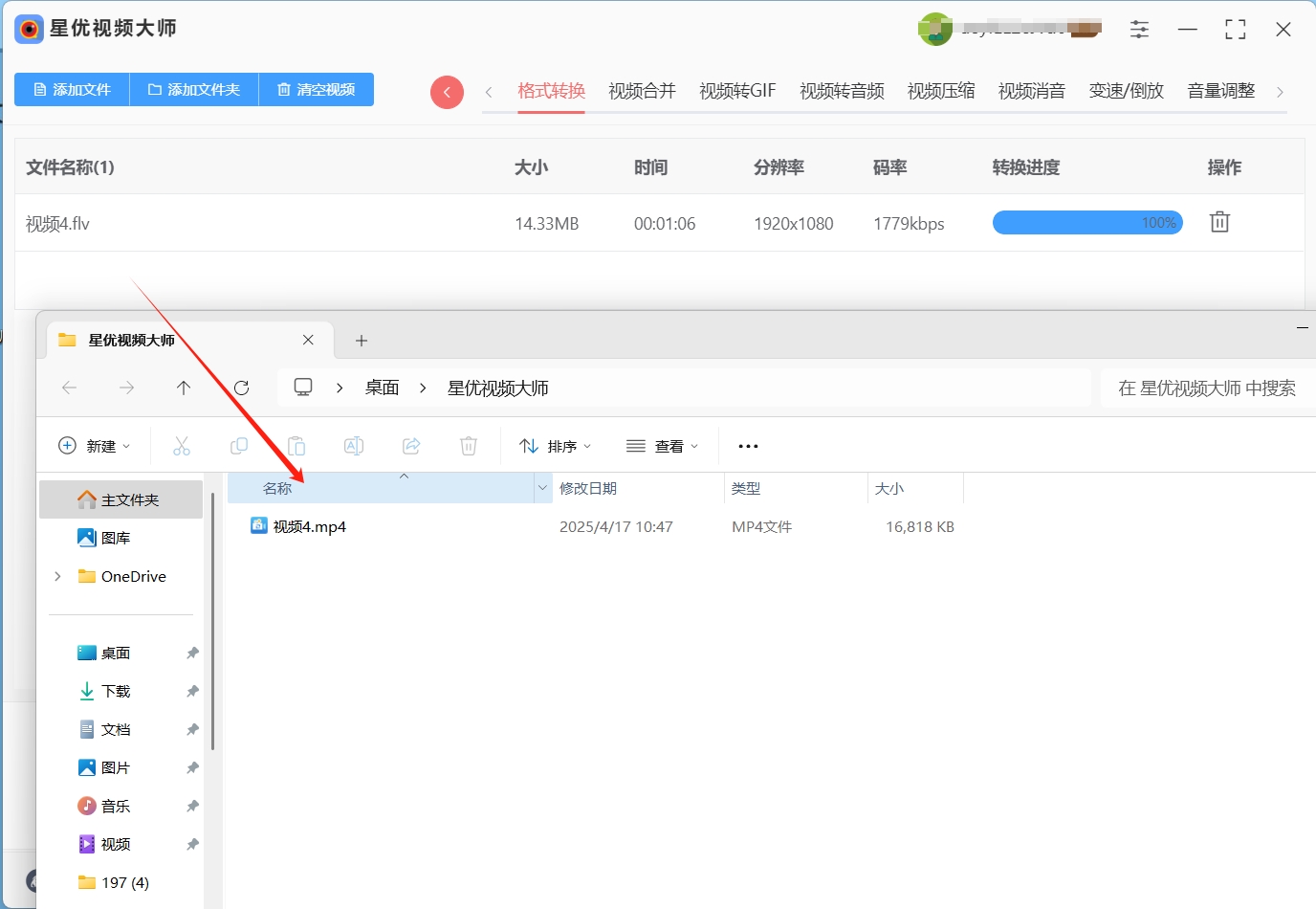
Task: Switch to the 视频合并 tab
Action: click(x=642, y=91)
